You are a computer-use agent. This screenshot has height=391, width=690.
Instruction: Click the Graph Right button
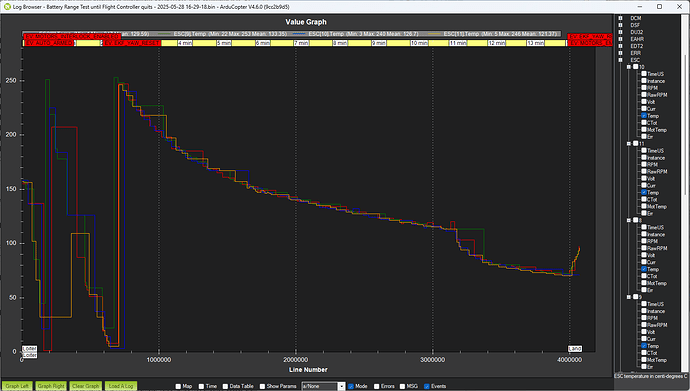pyautogui.click(x=51, y=386)
